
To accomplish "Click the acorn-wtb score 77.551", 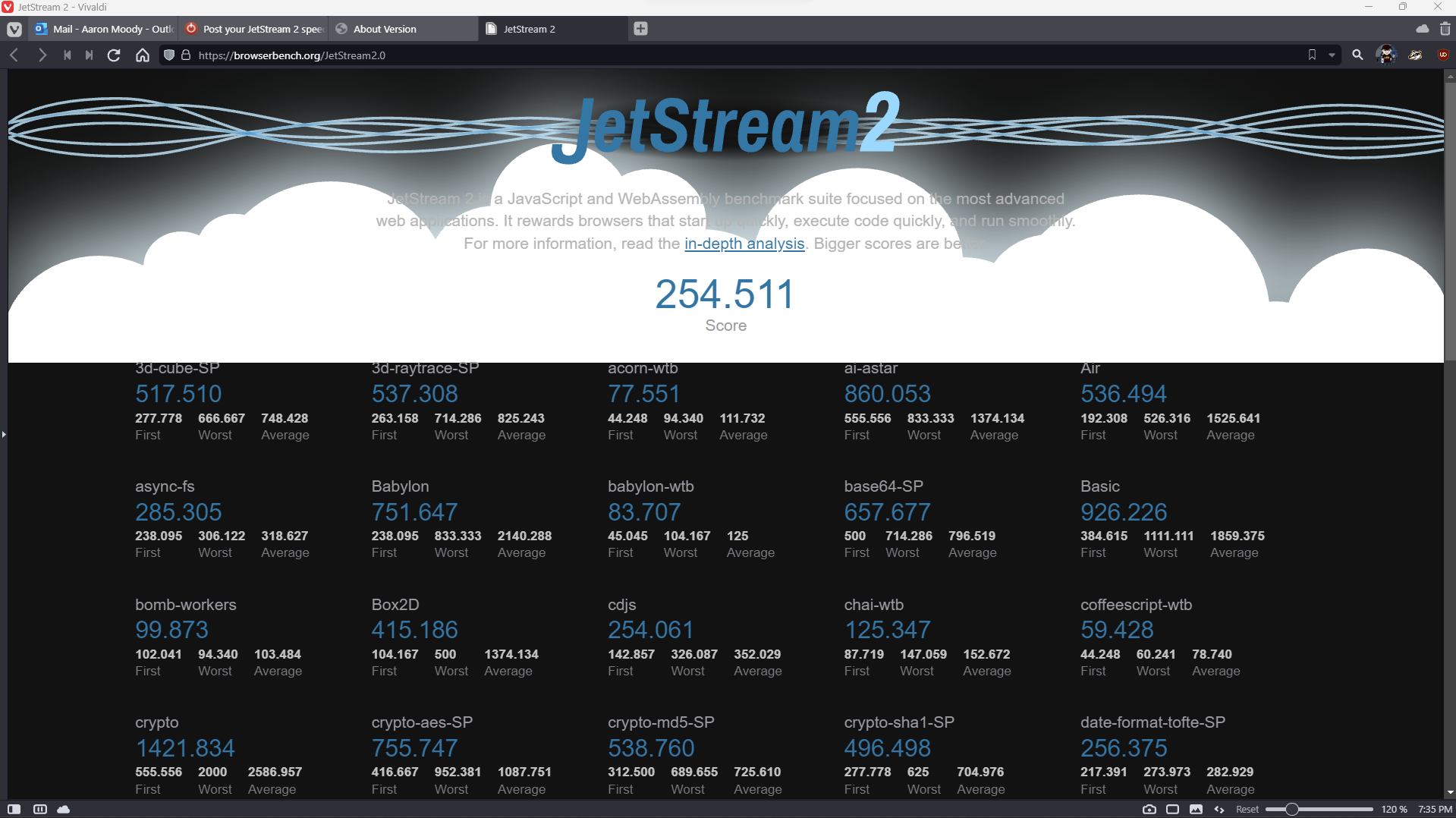I will click(x=643, y=394).
